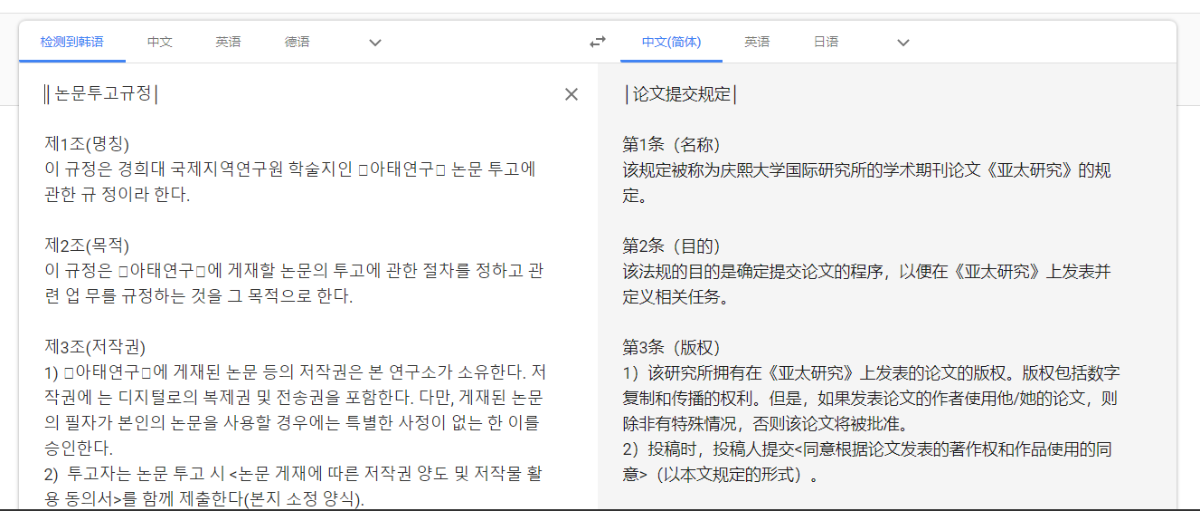
Task: Click translated heading 论文提交规定
Action: [x=680, y=94]
